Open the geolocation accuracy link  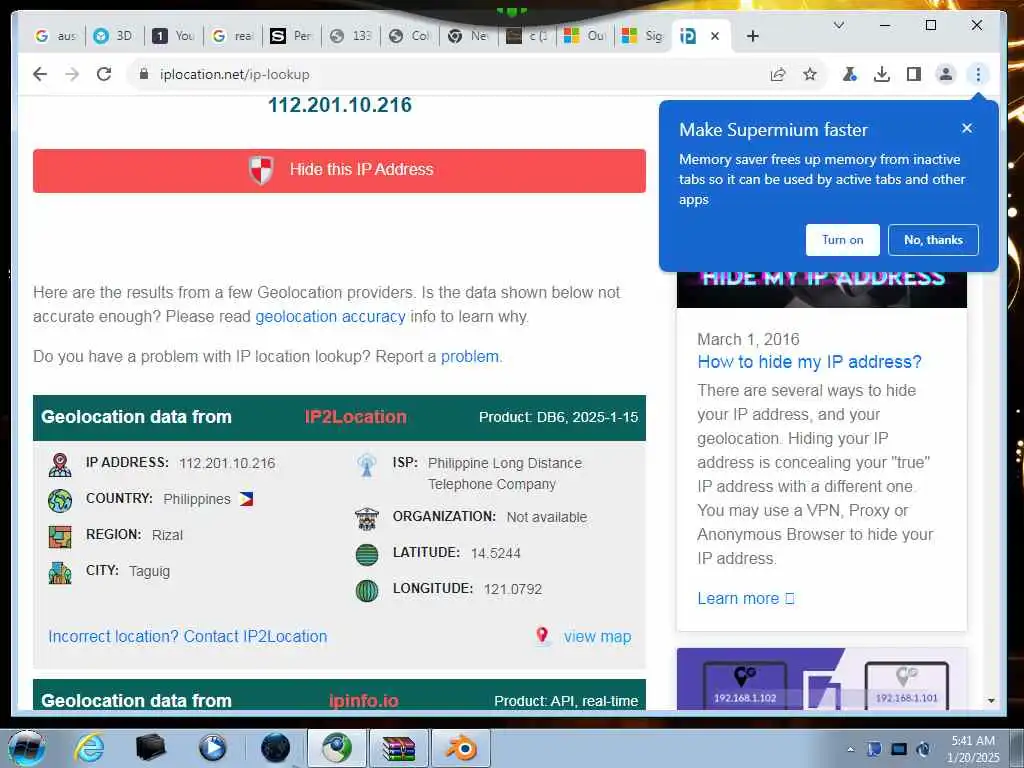pos(330,317)
